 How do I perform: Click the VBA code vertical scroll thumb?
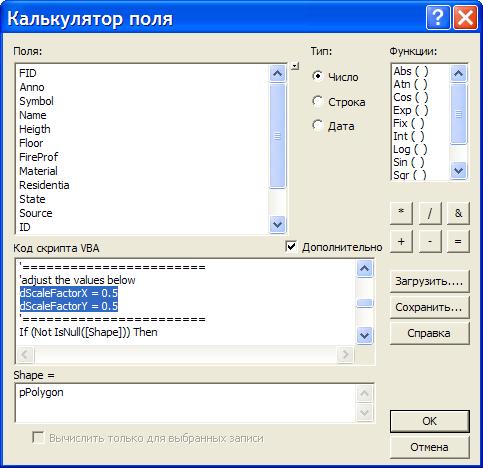coord(364,303)
